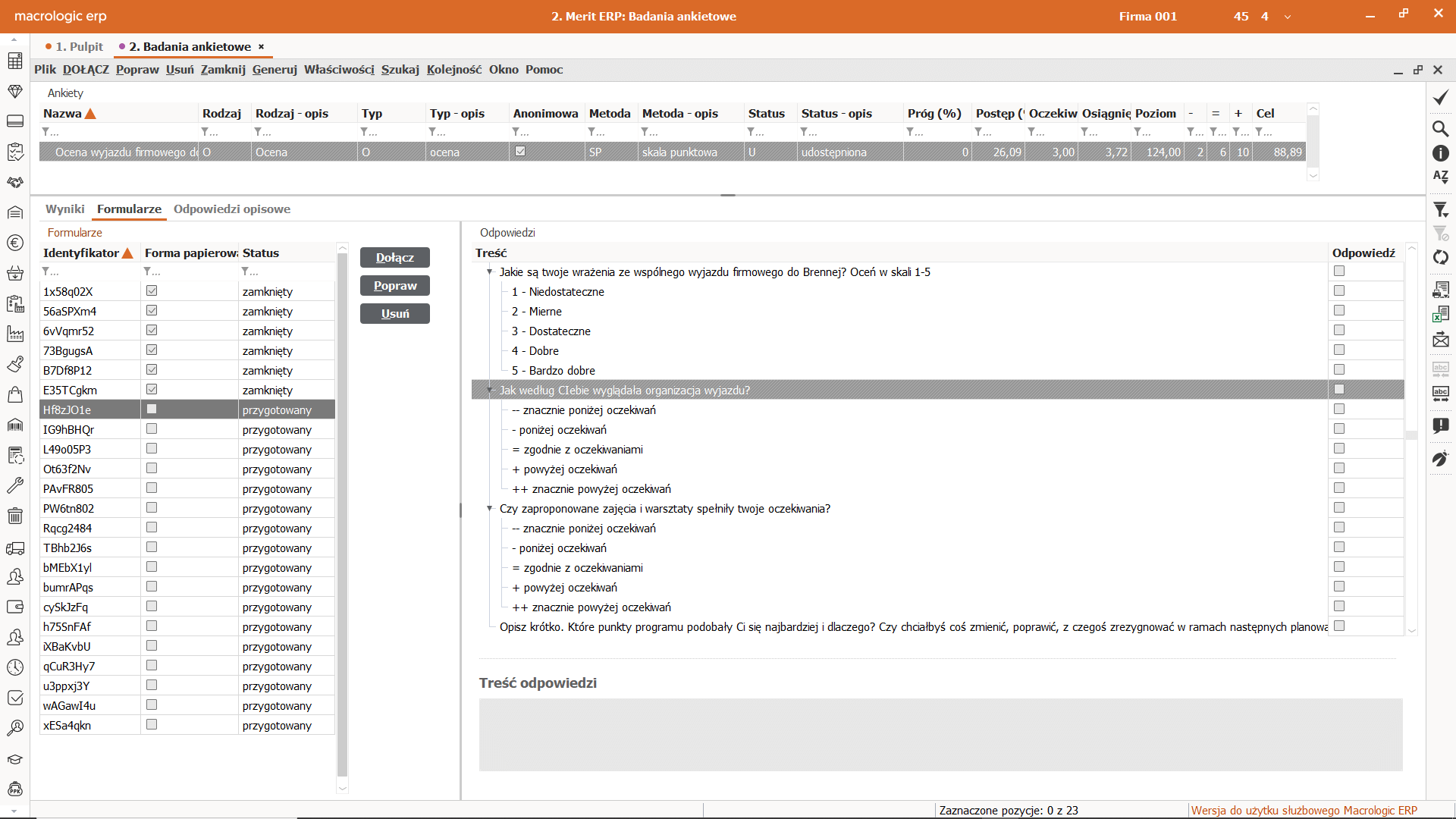
Task: Open the Generuj menu
Action: point(275,70)
